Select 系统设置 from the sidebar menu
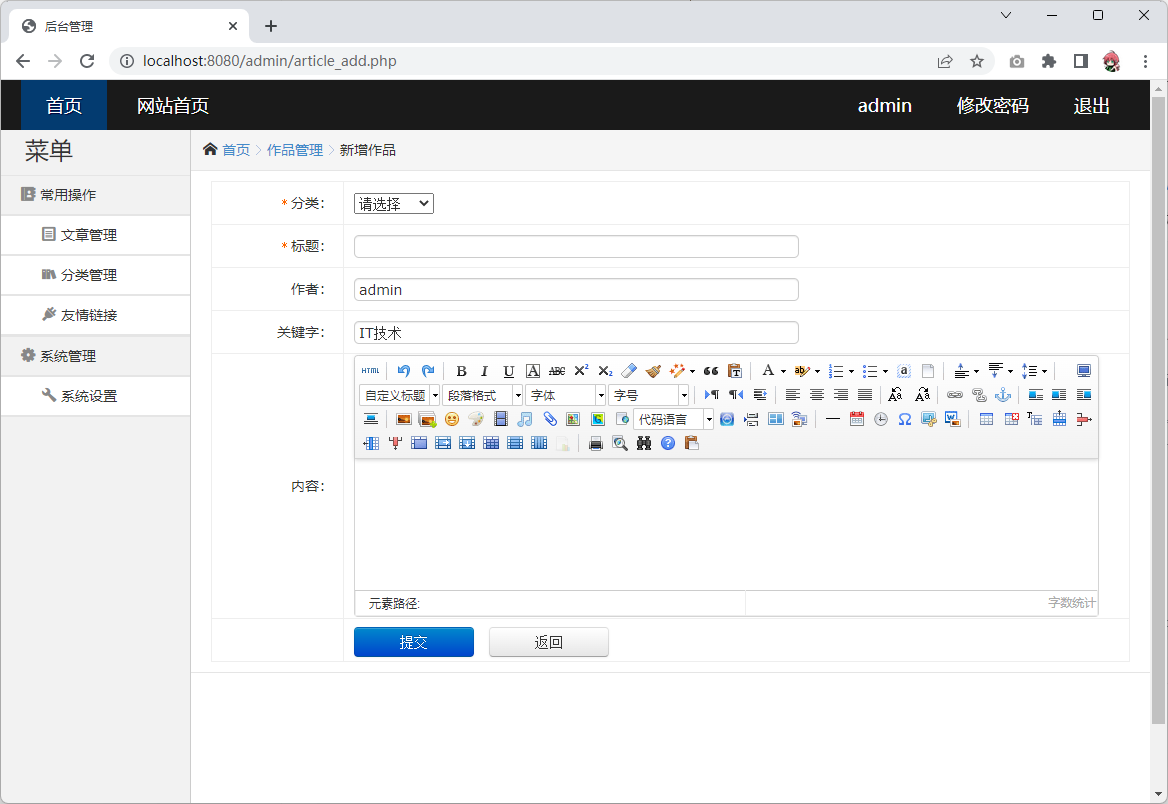This screenshot has height=804, width=1168. (88, 396)
